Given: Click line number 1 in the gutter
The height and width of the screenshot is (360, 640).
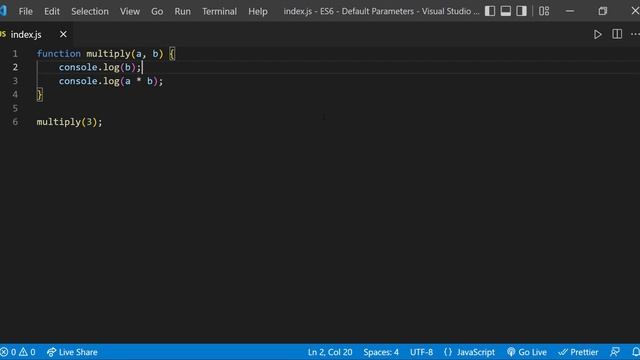Looking at the screenshot, I should coord(15,53).
